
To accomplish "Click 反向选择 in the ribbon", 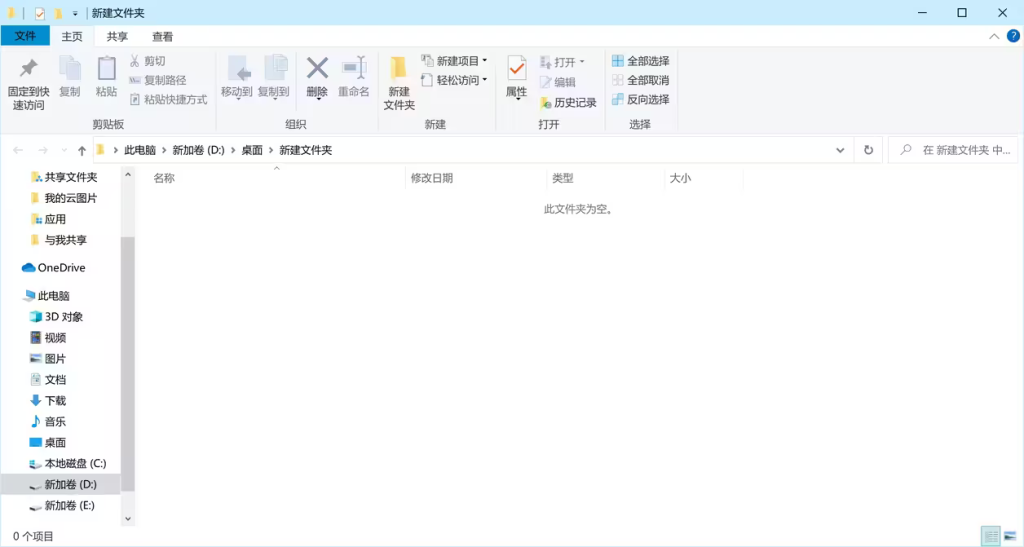I will tap(641, 99).
